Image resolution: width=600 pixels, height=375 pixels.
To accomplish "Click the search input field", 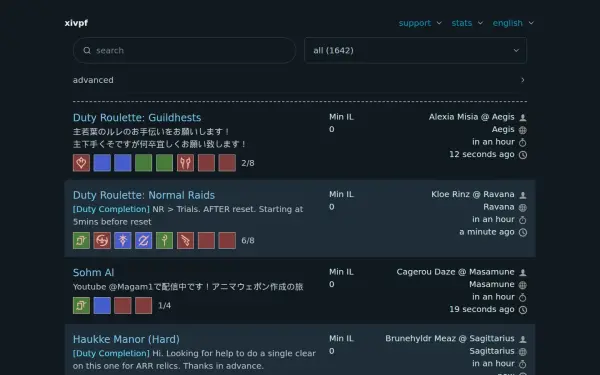I will tap(184, 51).
